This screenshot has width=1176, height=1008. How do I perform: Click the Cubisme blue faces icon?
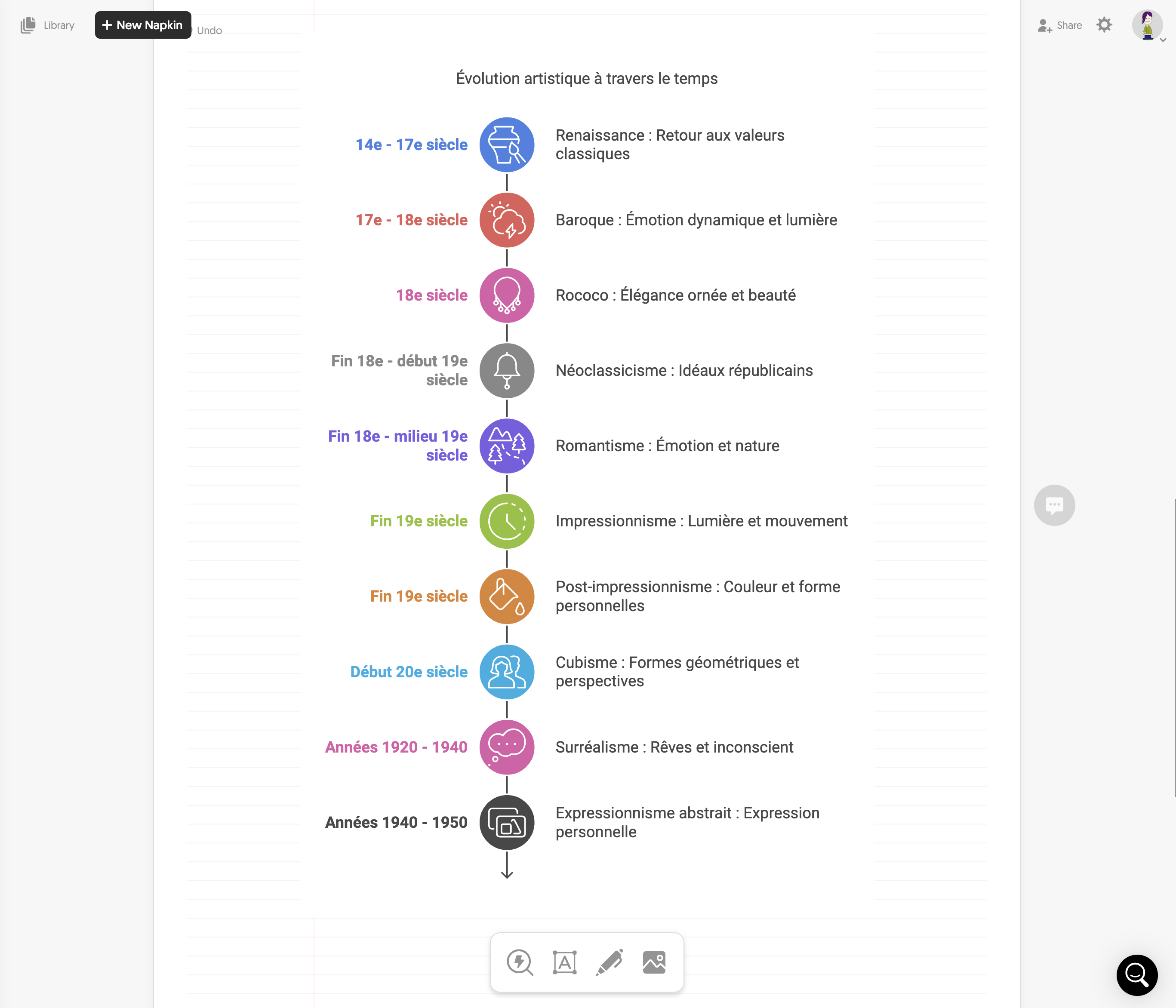pos(507,671)
